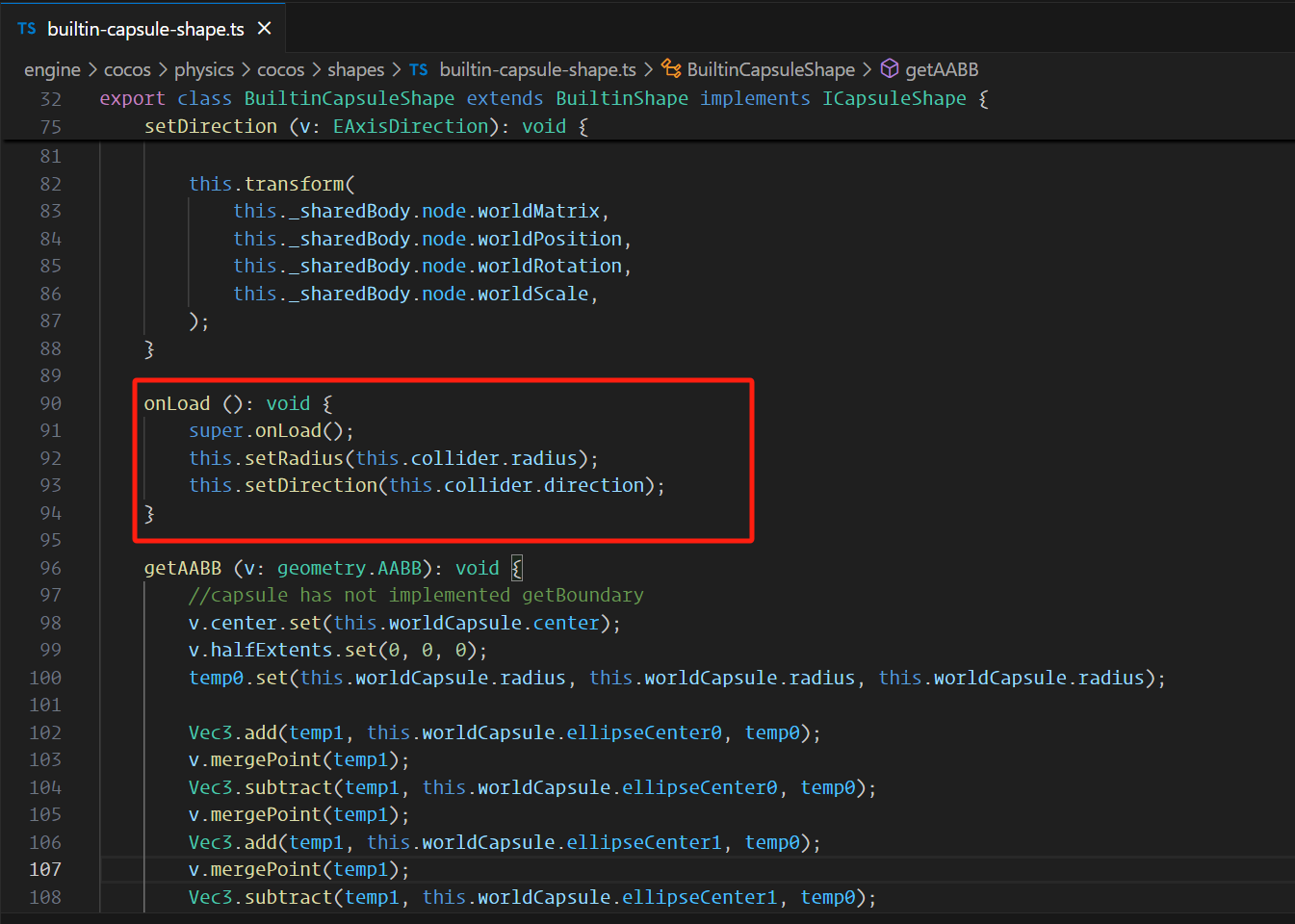Select line number 107 in the gutter
Viewport: 1295px width, 924px height.
pos(45,869)
